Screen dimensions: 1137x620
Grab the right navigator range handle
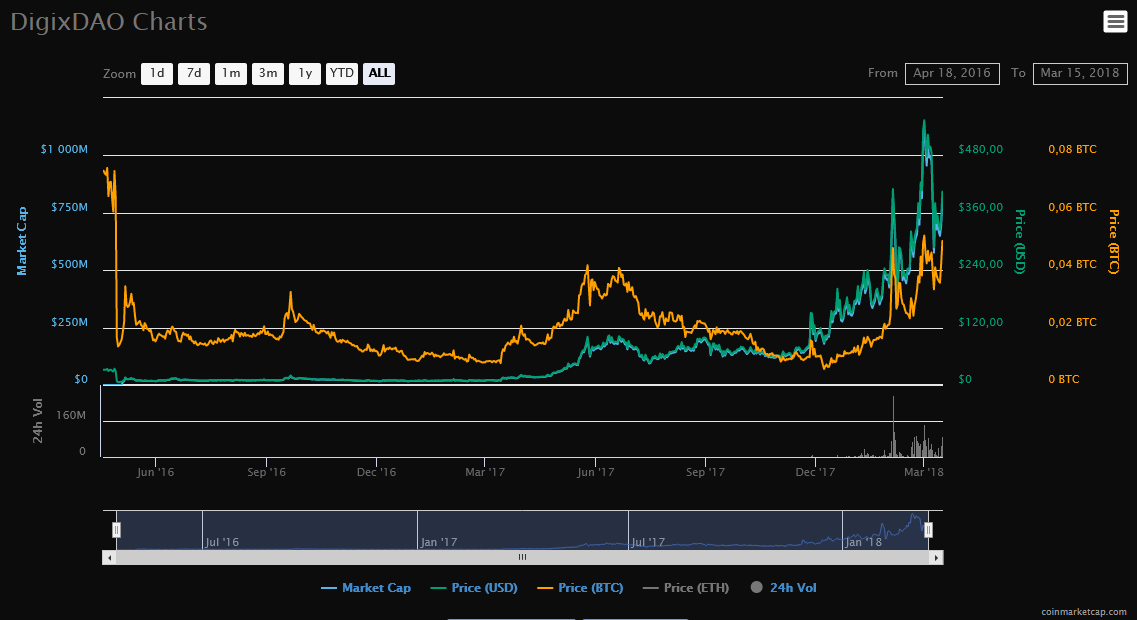tap(928, 530)
